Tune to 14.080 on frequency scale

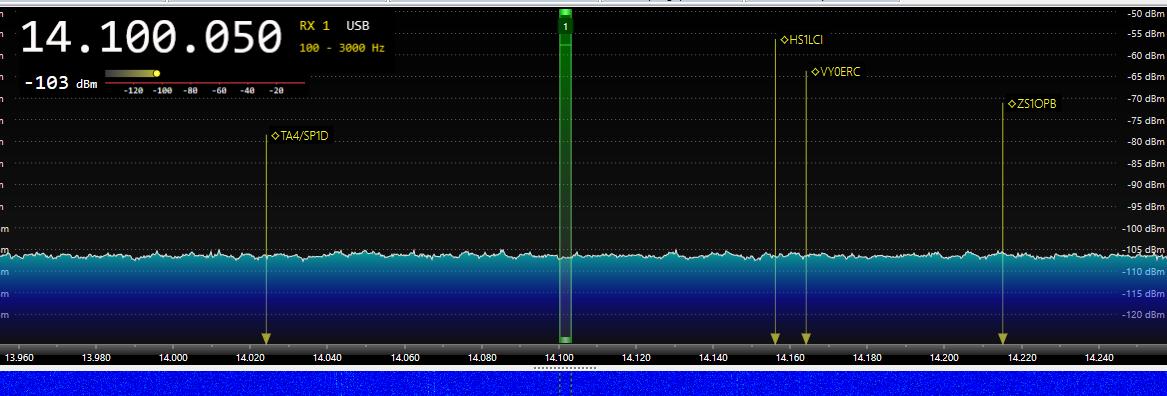[x=482, y=358]
